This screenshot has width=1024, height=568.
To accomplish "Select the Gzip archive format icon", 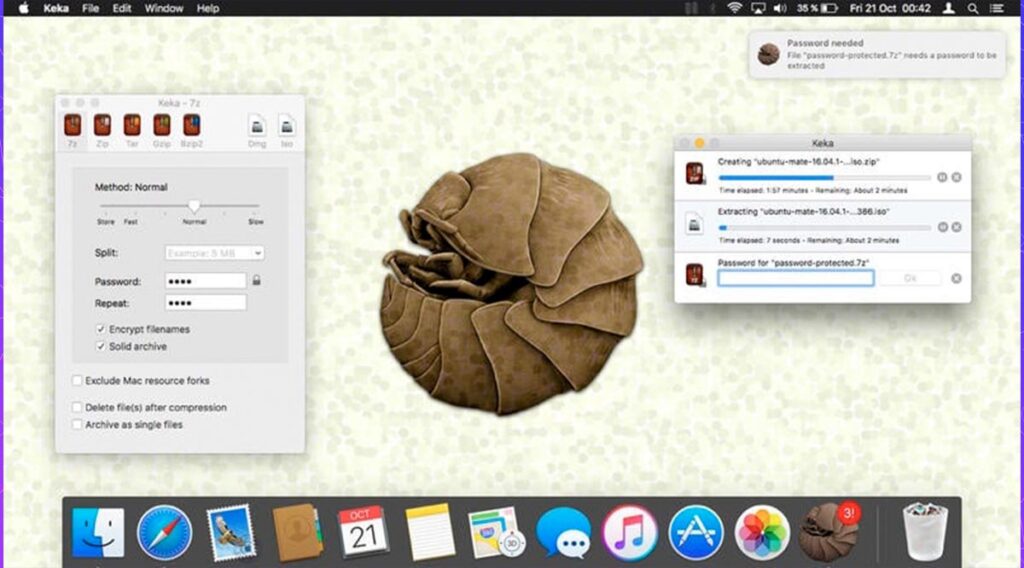I will (x=161, y=125).
